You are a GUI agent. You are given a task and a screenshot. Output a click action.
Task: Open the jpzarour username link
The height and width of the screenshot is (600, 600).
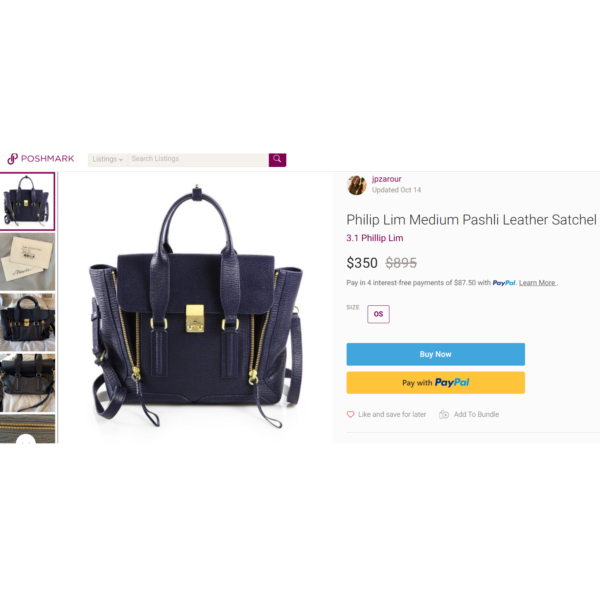point(386,179)
